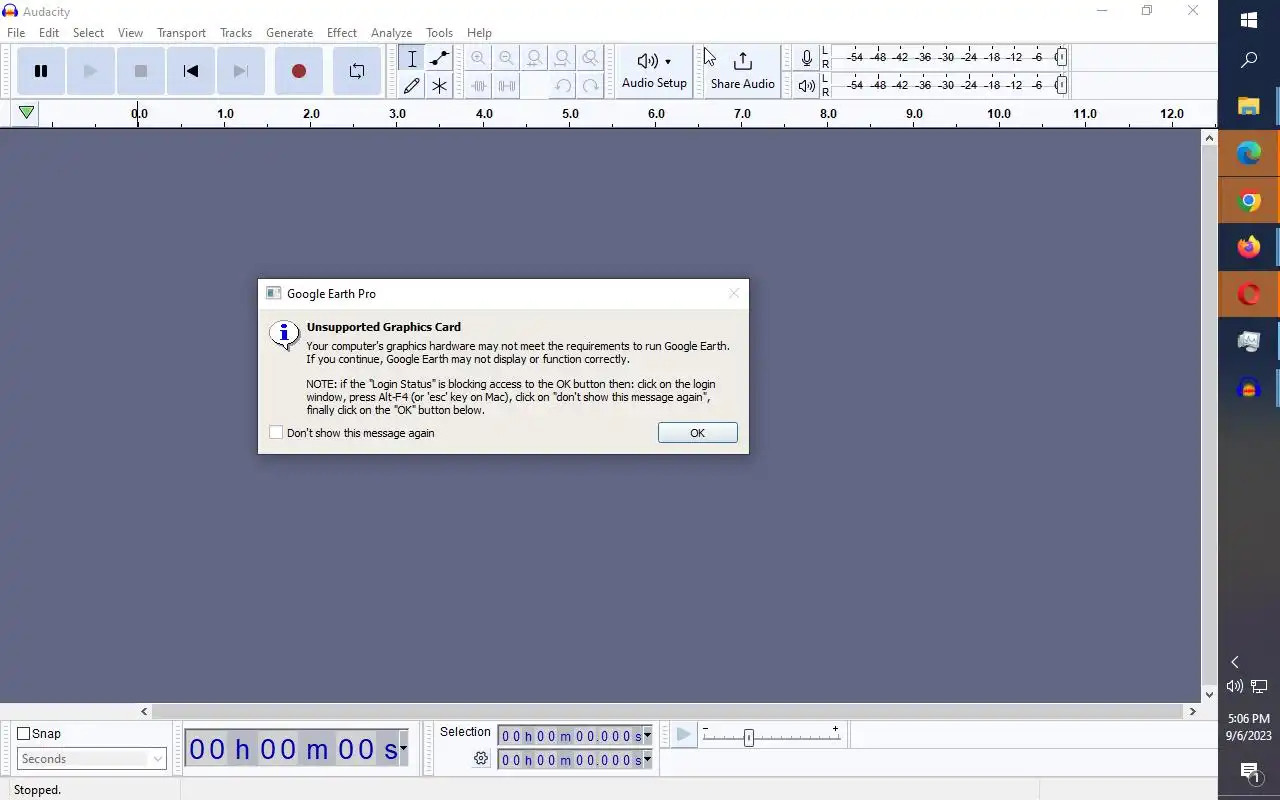Viewport: 1280px width, 800px height.
Task: Click the Zoom In magnifier
Action: (479, 58)
